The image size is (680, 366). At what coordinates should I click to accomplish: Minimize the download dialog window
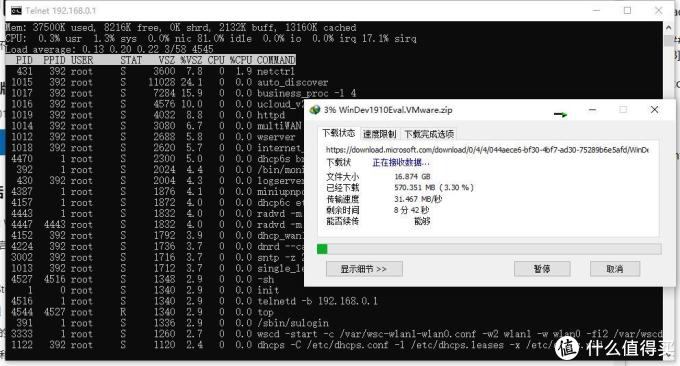tap(592, 110)
